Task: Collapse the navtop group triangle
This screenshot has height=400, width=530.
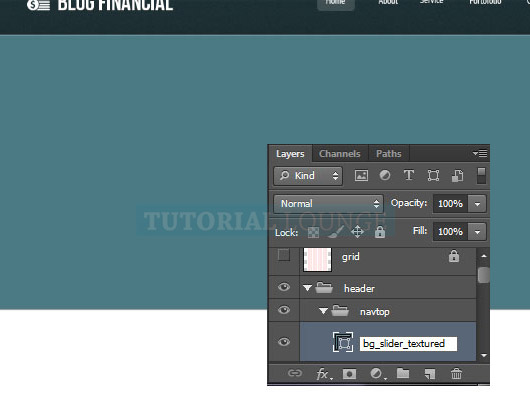Action: [x=323, y=311]
